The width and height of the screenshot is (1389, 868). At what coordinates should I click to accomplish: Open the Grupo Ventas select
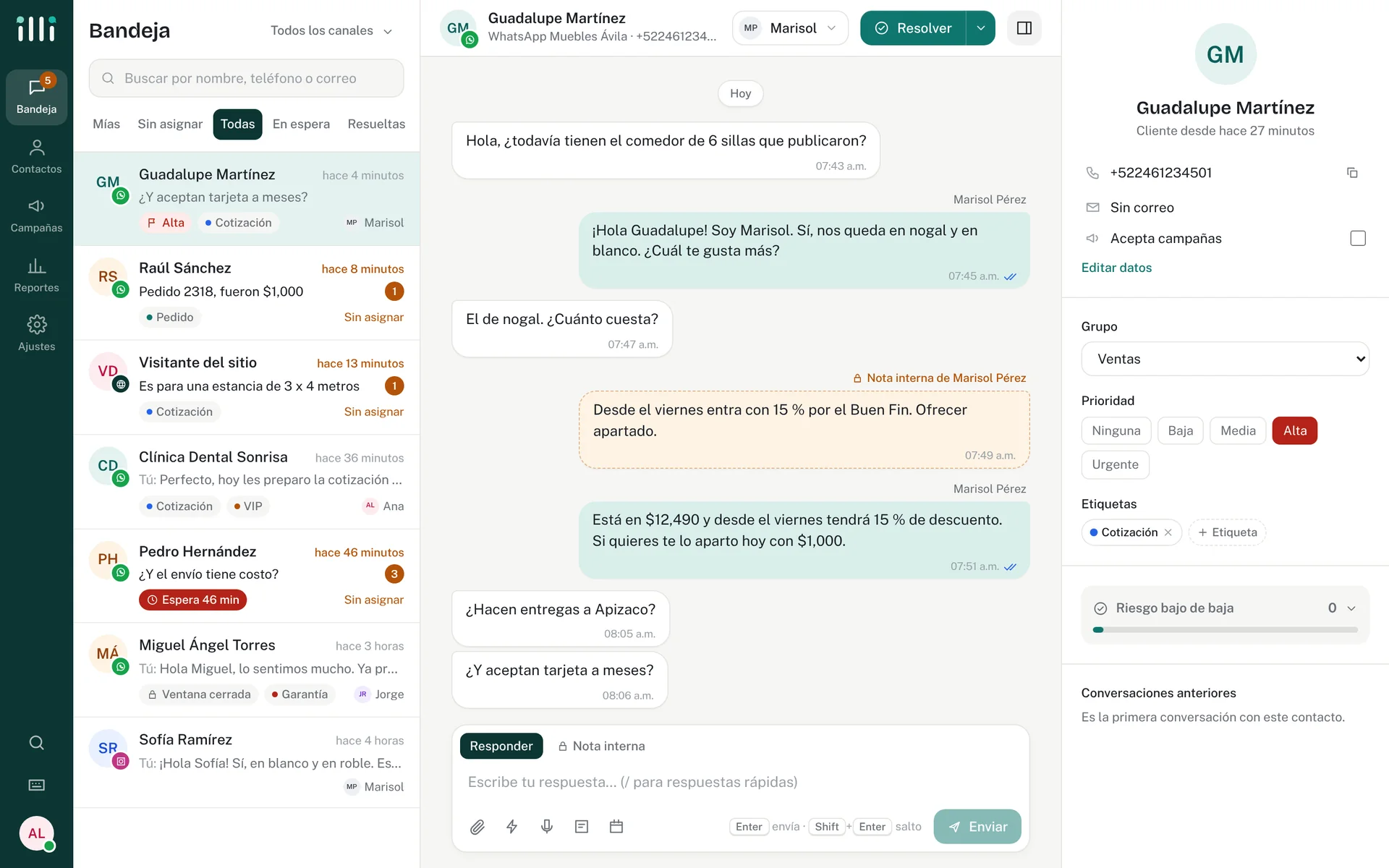coord(1225,359)
